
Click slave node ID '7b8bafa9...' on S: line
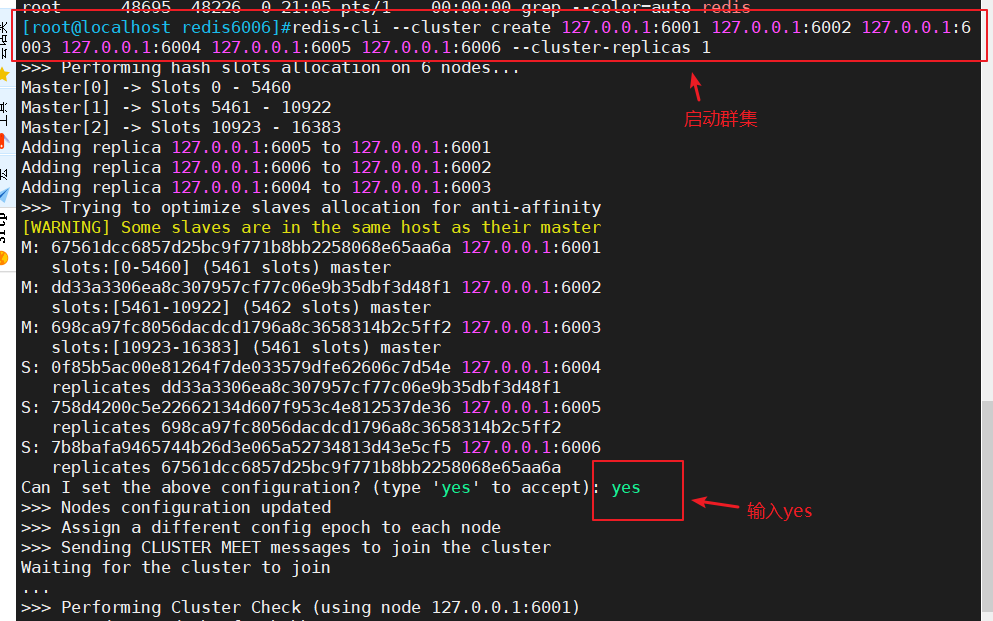pos(251,448)
